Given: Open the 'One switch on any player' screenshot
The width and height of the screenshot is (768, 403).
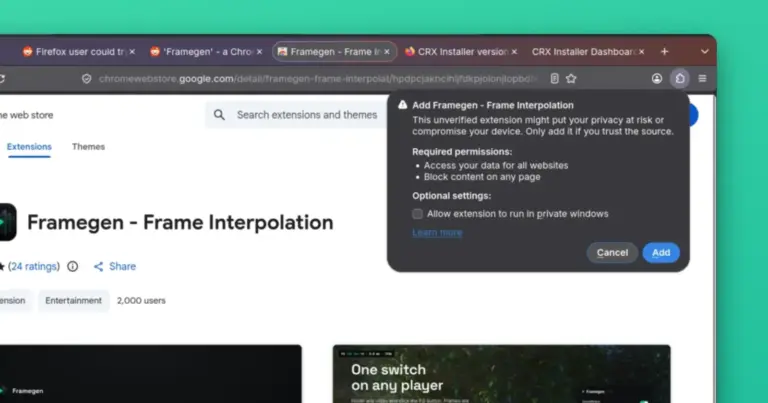Looking at the screenshot, I should tap(502, 374).
